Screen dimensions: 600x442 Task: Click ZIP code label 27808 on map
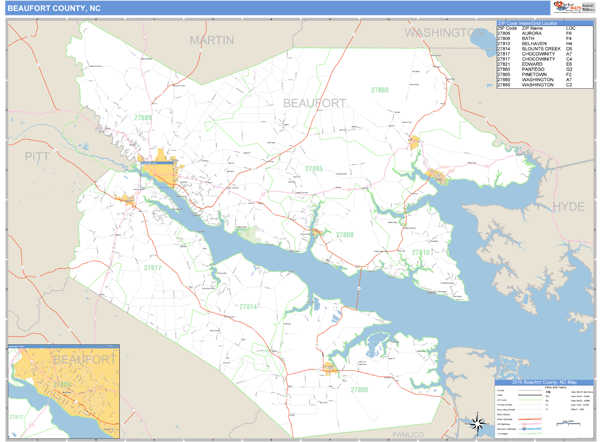click(x=344, y=235)
